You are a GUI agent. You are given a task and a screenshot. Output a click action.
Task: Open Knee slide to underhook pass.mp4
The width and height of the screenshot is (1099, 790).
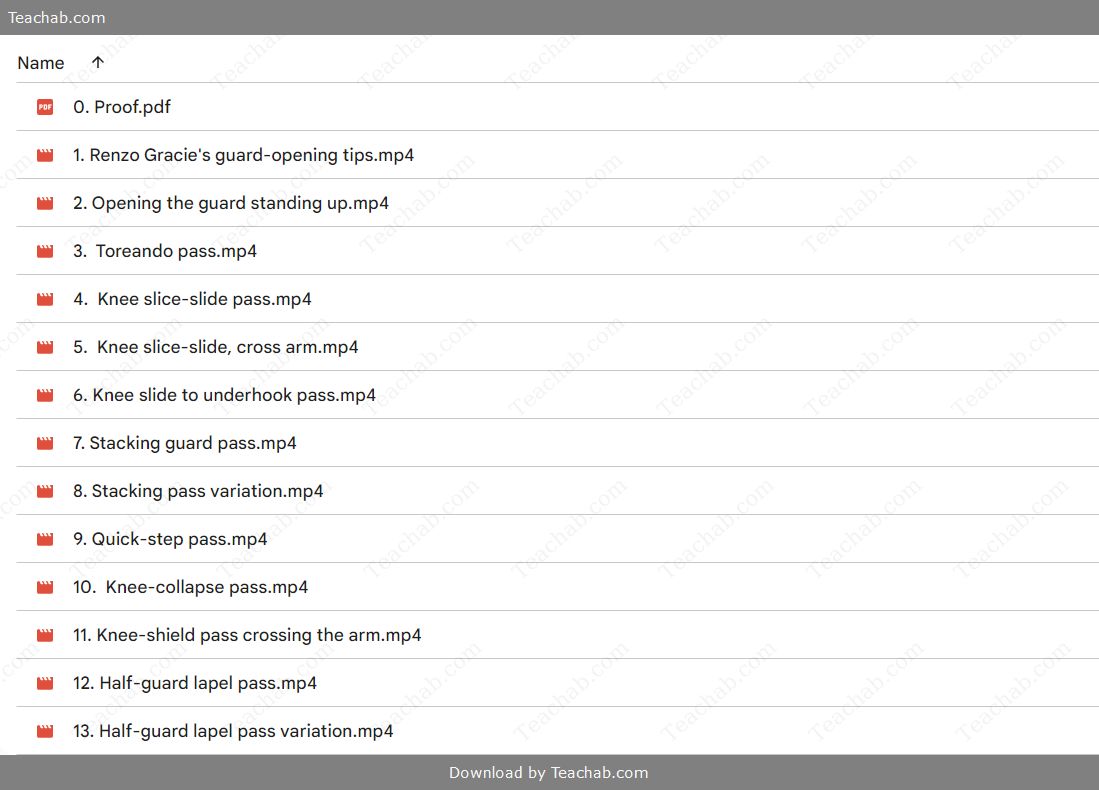click(224, 395)
